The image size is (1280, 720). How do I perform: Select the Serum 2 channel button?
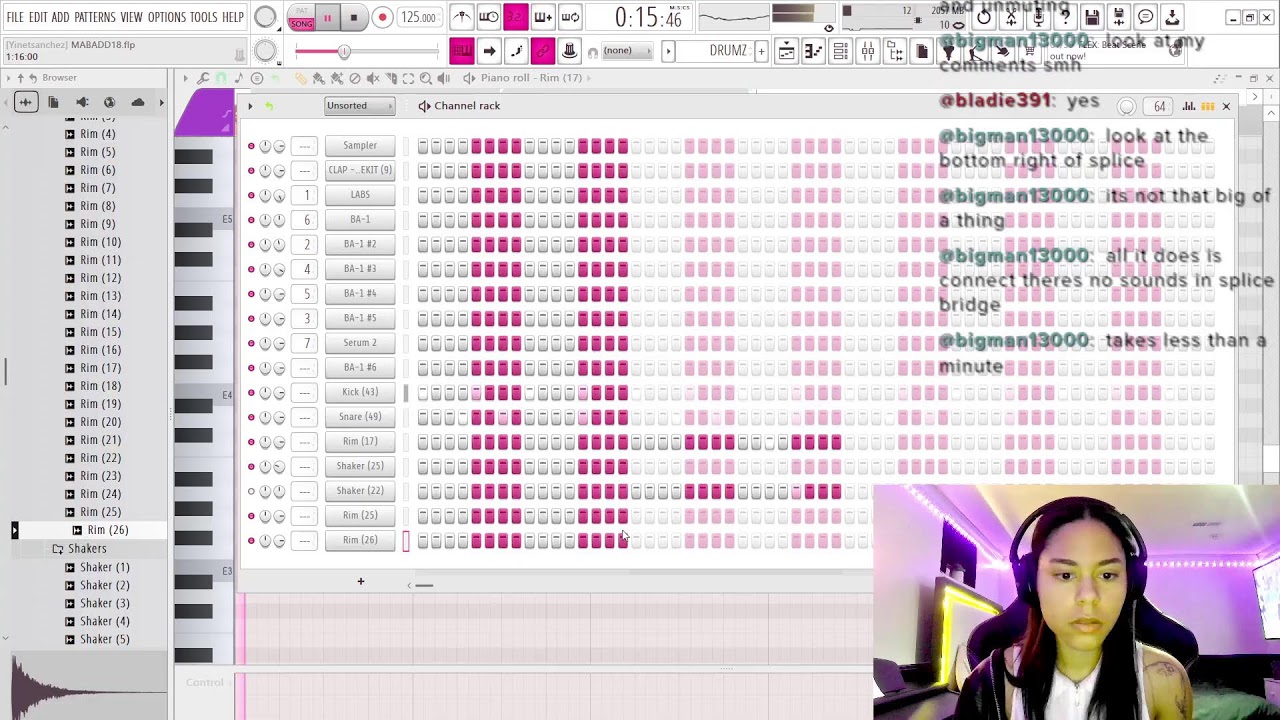click(360, 343)
